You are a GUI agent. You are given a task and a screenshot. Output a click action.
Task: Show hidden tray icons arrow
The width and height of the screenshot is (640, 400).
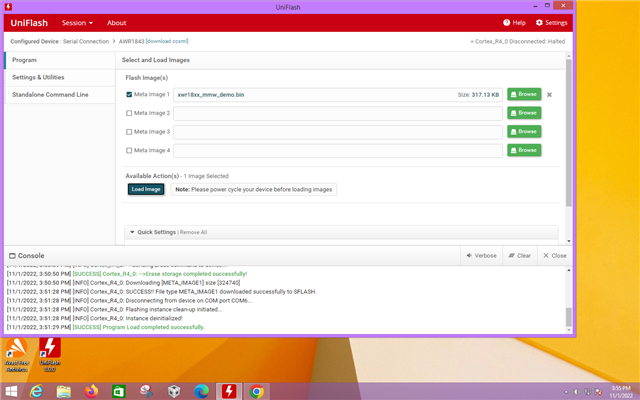click(566, 392)
